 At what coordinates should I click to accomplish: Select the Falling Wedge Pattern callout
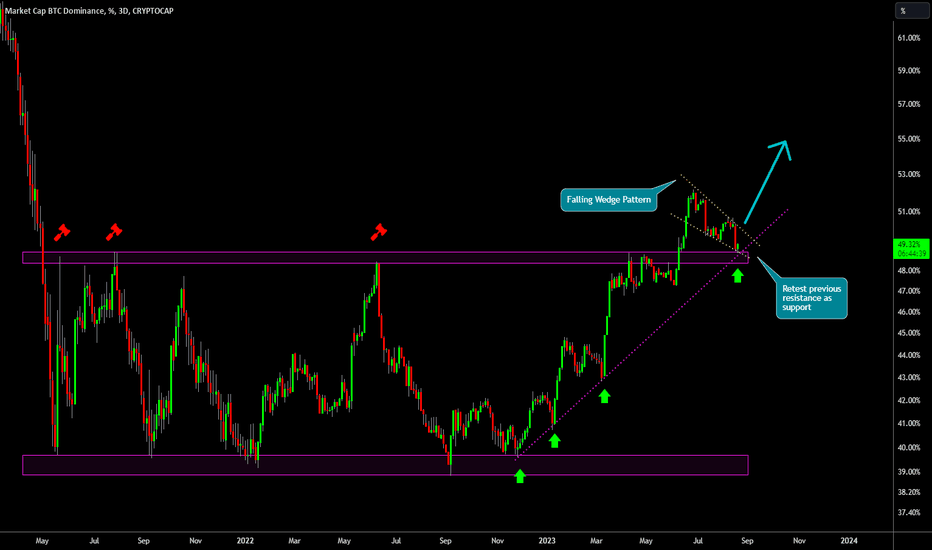[x=609, y=200]
